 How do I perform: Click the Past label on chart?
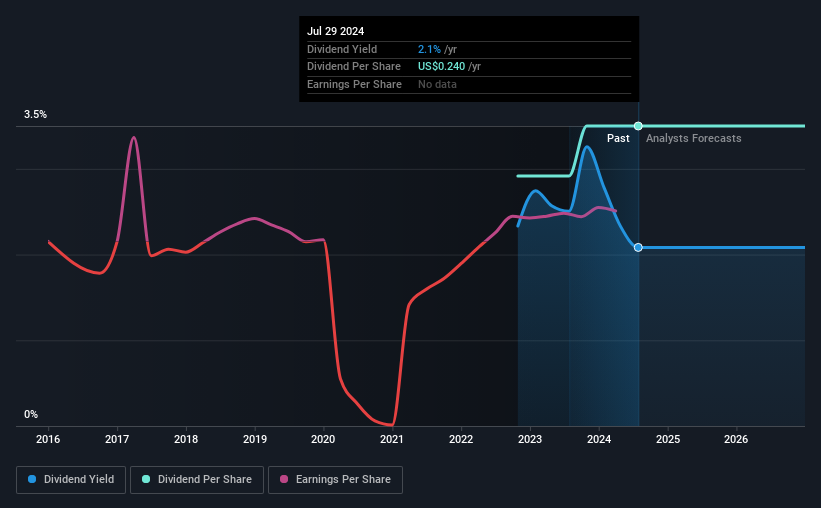pos(618,138)
